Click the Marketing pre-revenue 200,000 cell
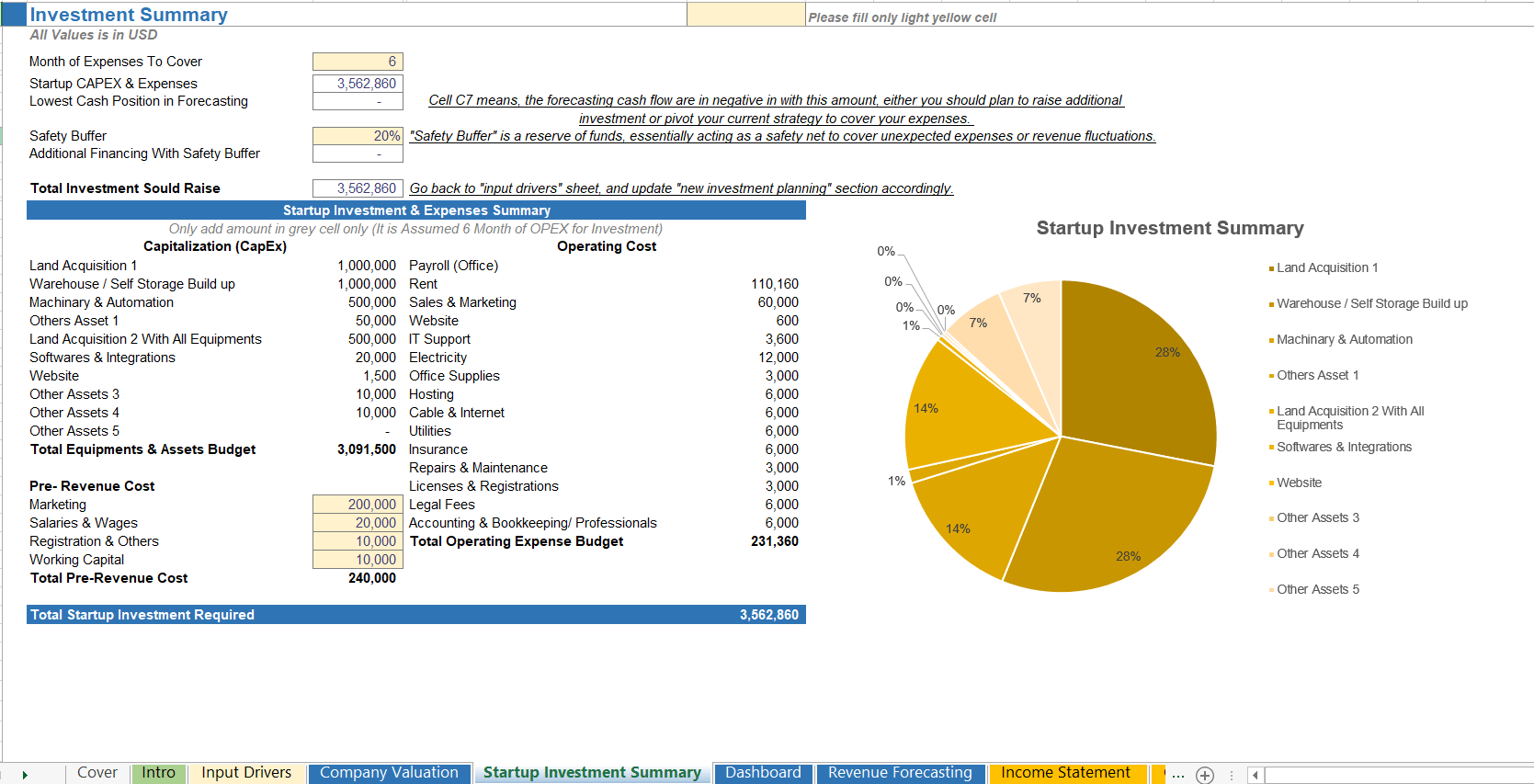 point(358,505)
